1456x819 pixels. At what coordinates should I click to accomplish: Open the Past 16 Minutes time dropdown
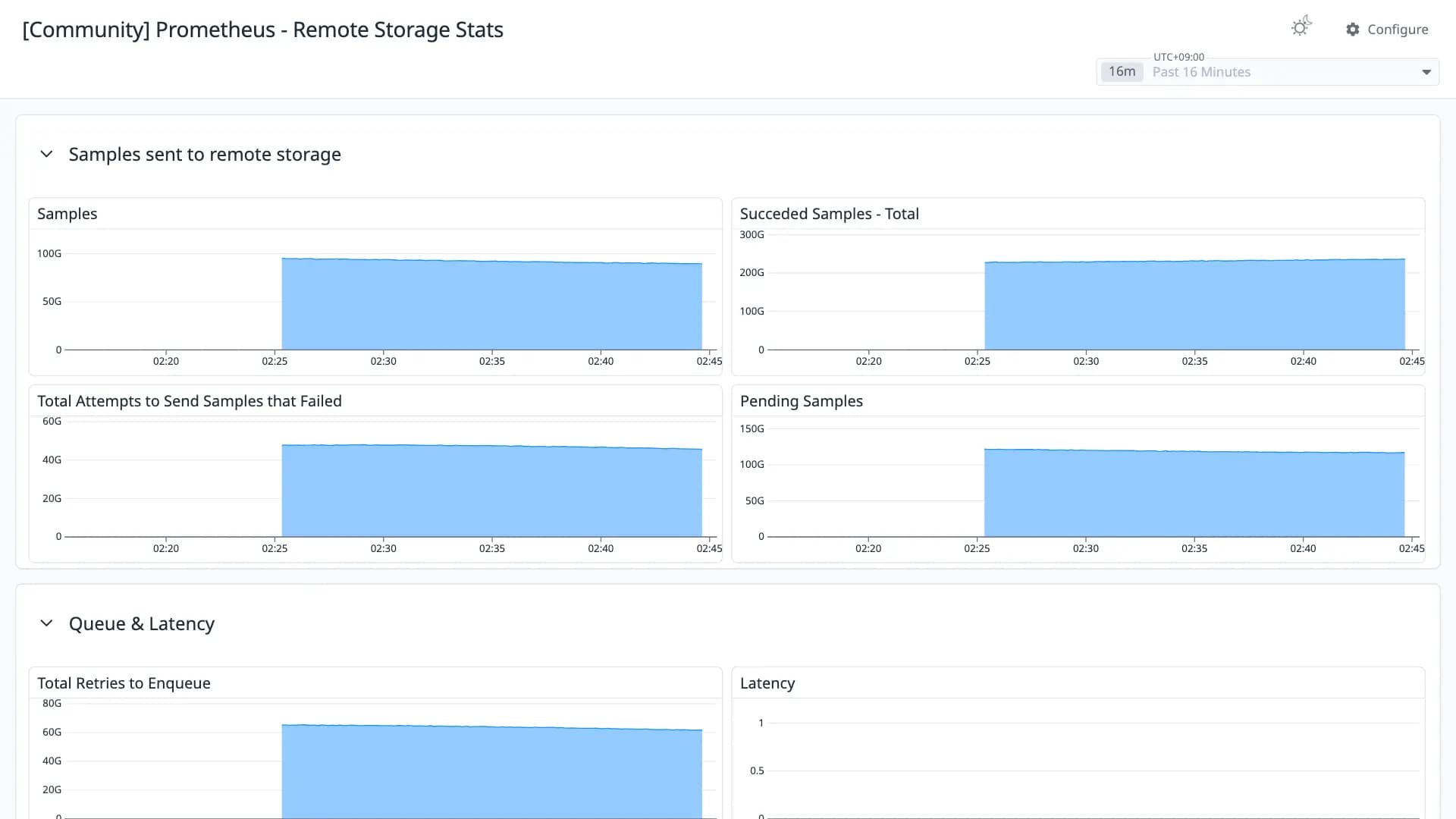coord(1267,72)
